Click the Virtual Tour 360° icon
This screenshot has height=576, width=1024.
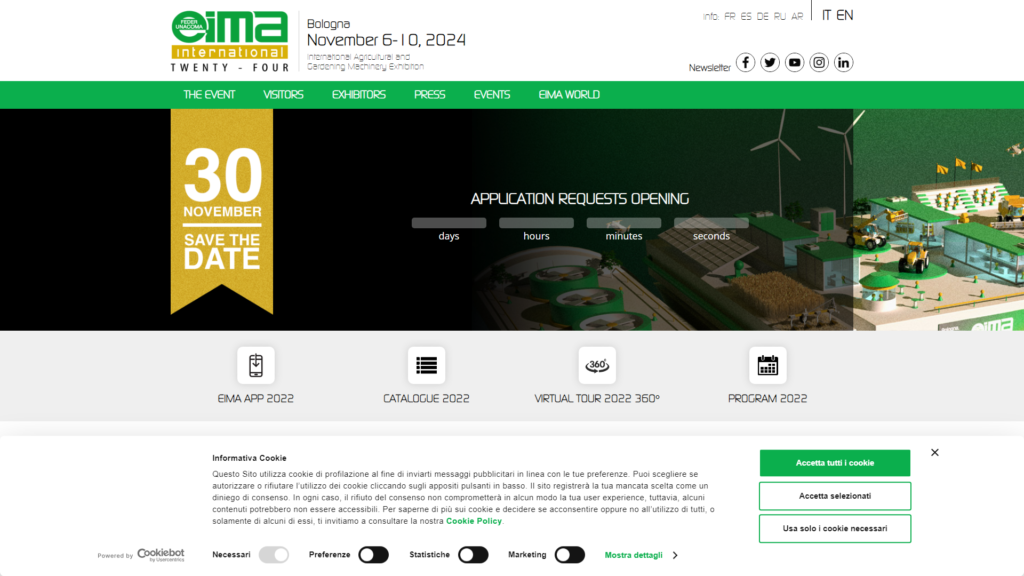click(597, 365)
